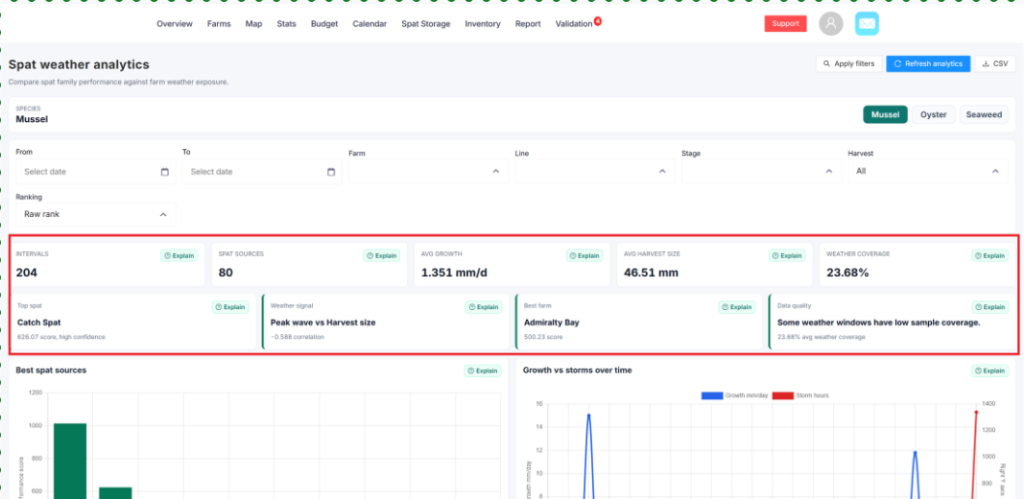Screen dimensions: 1024x499
Task: Click Explain icon on Avg Growth card
Action: point(584,255)
